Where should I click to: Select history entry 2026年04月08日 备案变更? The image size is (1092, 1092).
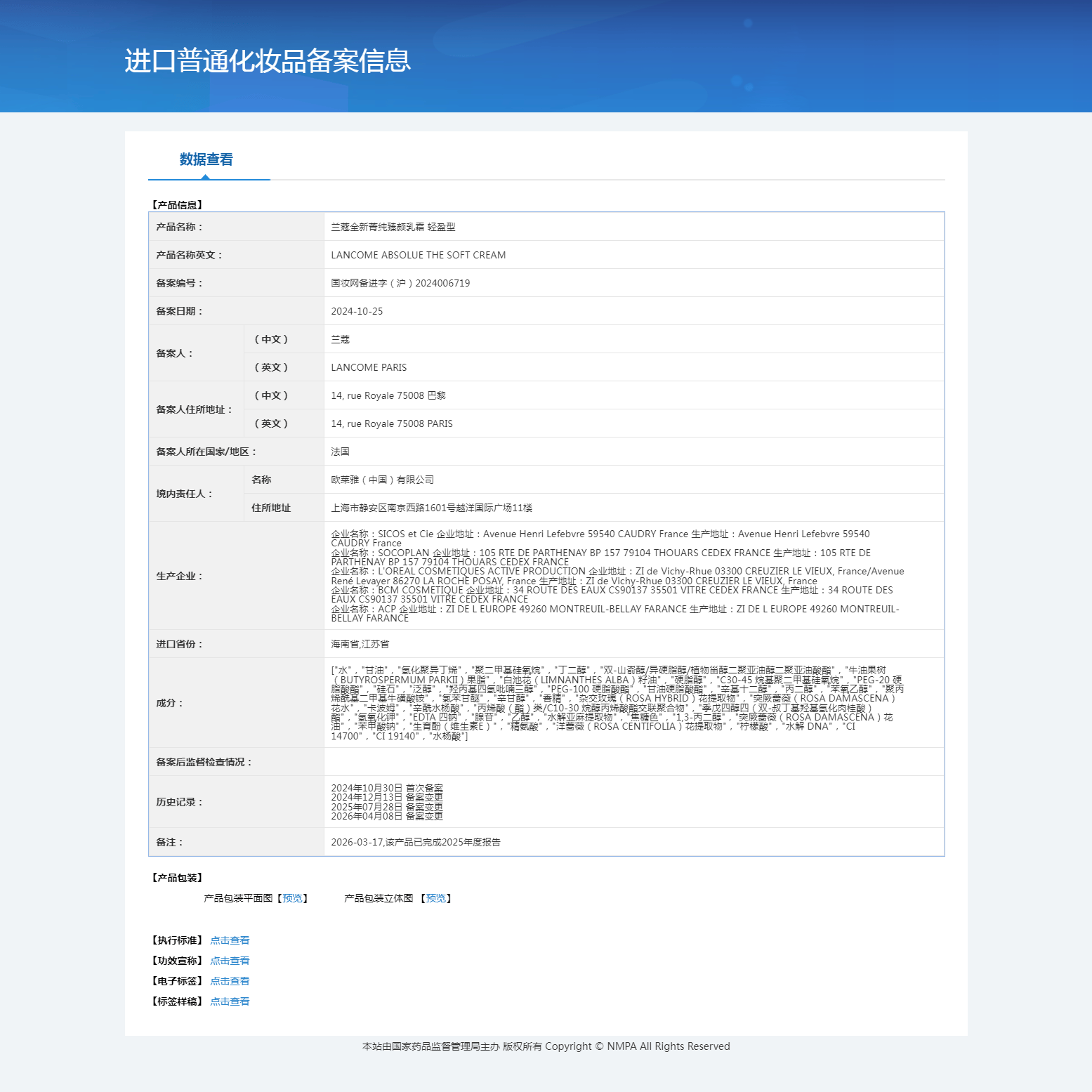387,816
